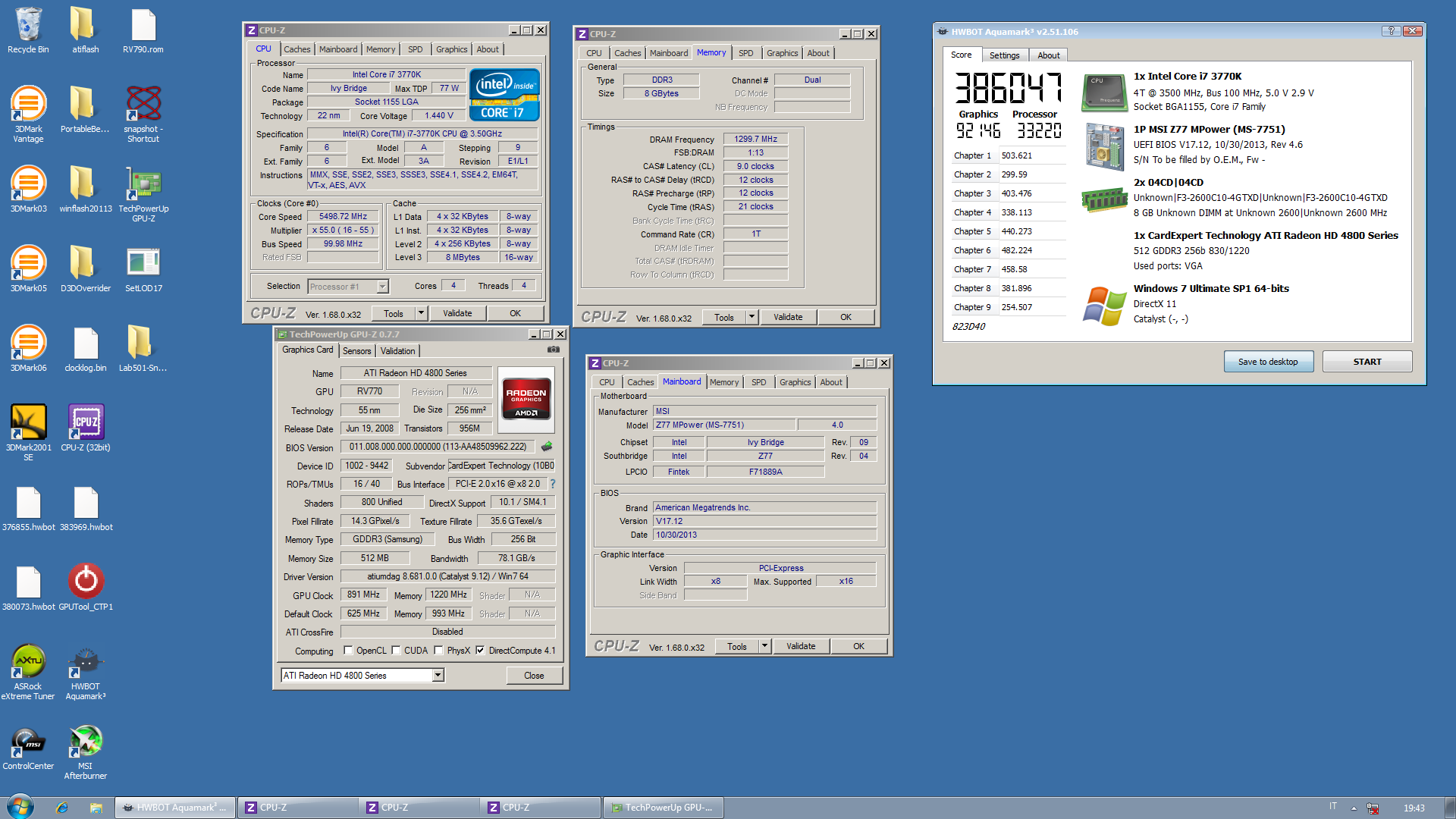Screen dimensions: 1456x819
Task: Launch TechPowerUp GPU-Z desktop icon
Action: (x=143, y=193)
